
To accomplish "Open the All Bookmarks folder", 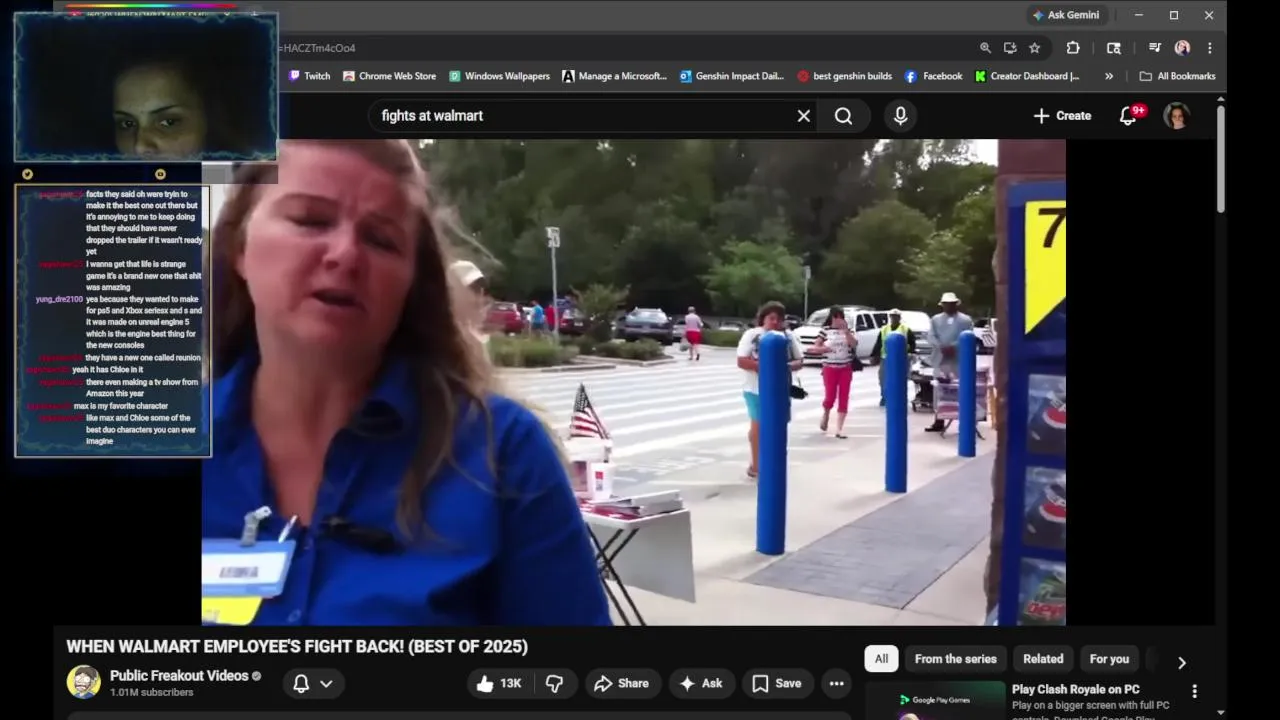I will (x=1177, y=76).
